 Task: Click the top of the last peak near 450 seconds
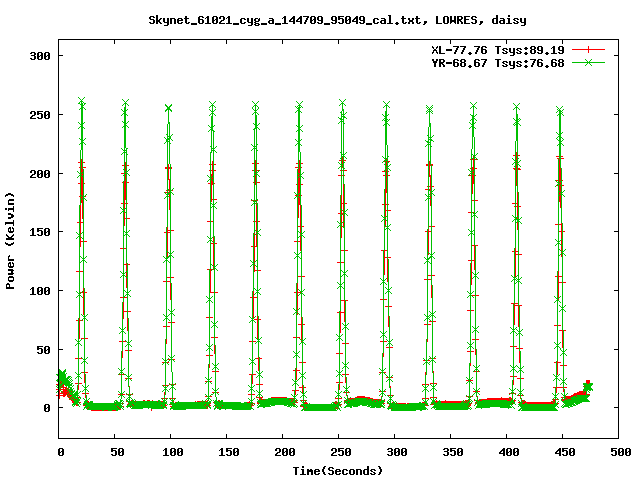pyautogui.click(x=560, y=110)
